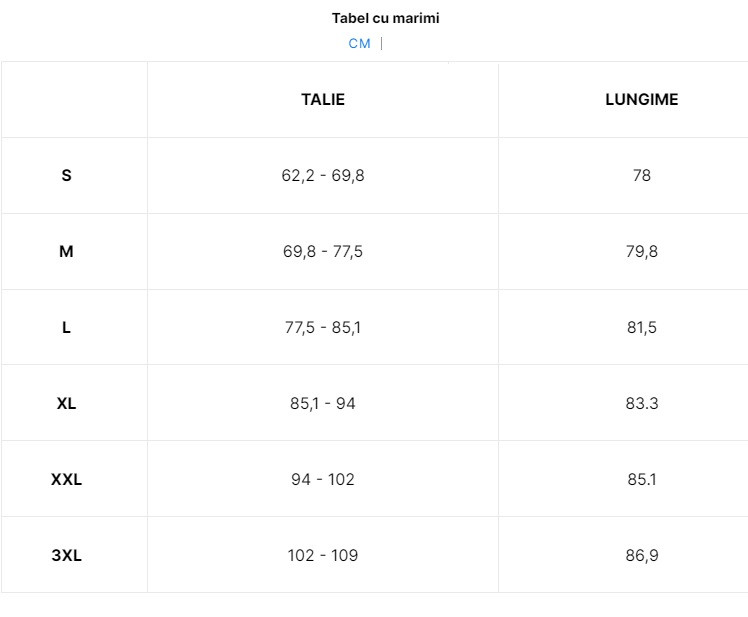748x617 pixels.
Task: Click the Tabel cu marimi heading
Action: (385, 18)
